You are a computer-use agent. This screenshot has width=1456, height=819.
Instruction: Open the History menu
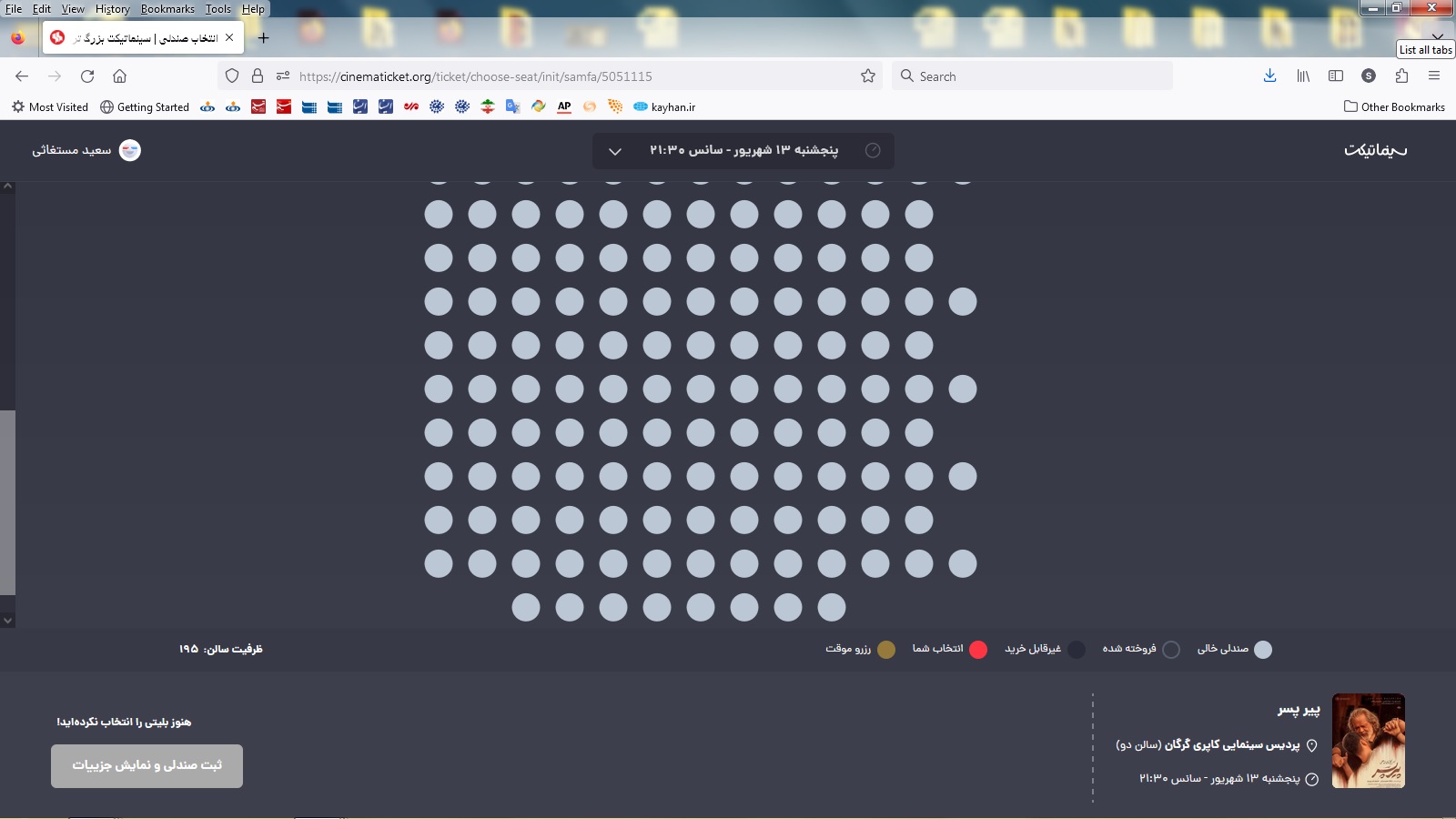pos(112,9)
